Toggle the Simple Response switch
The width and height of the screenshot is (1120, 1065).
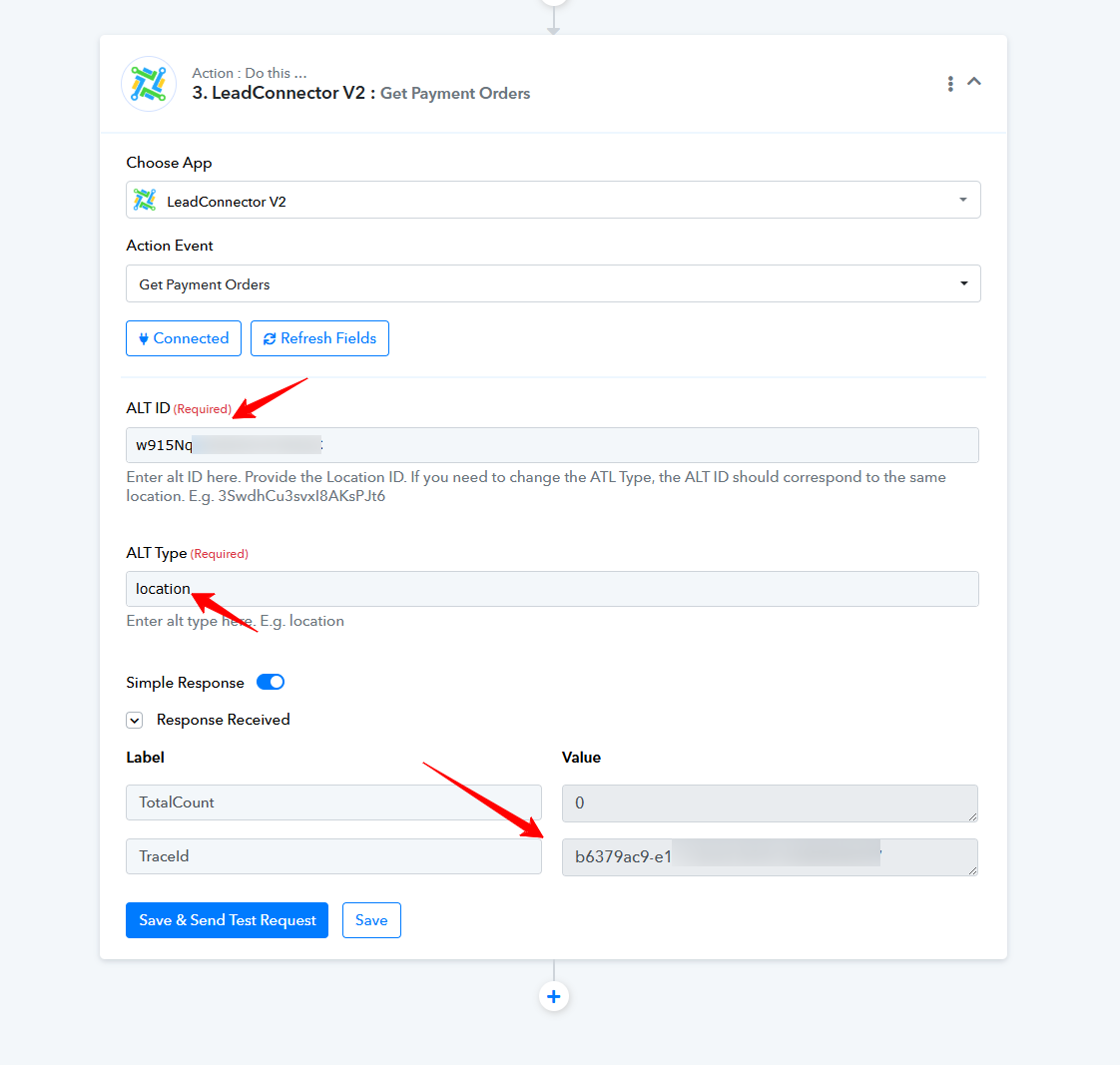point(271,682)
